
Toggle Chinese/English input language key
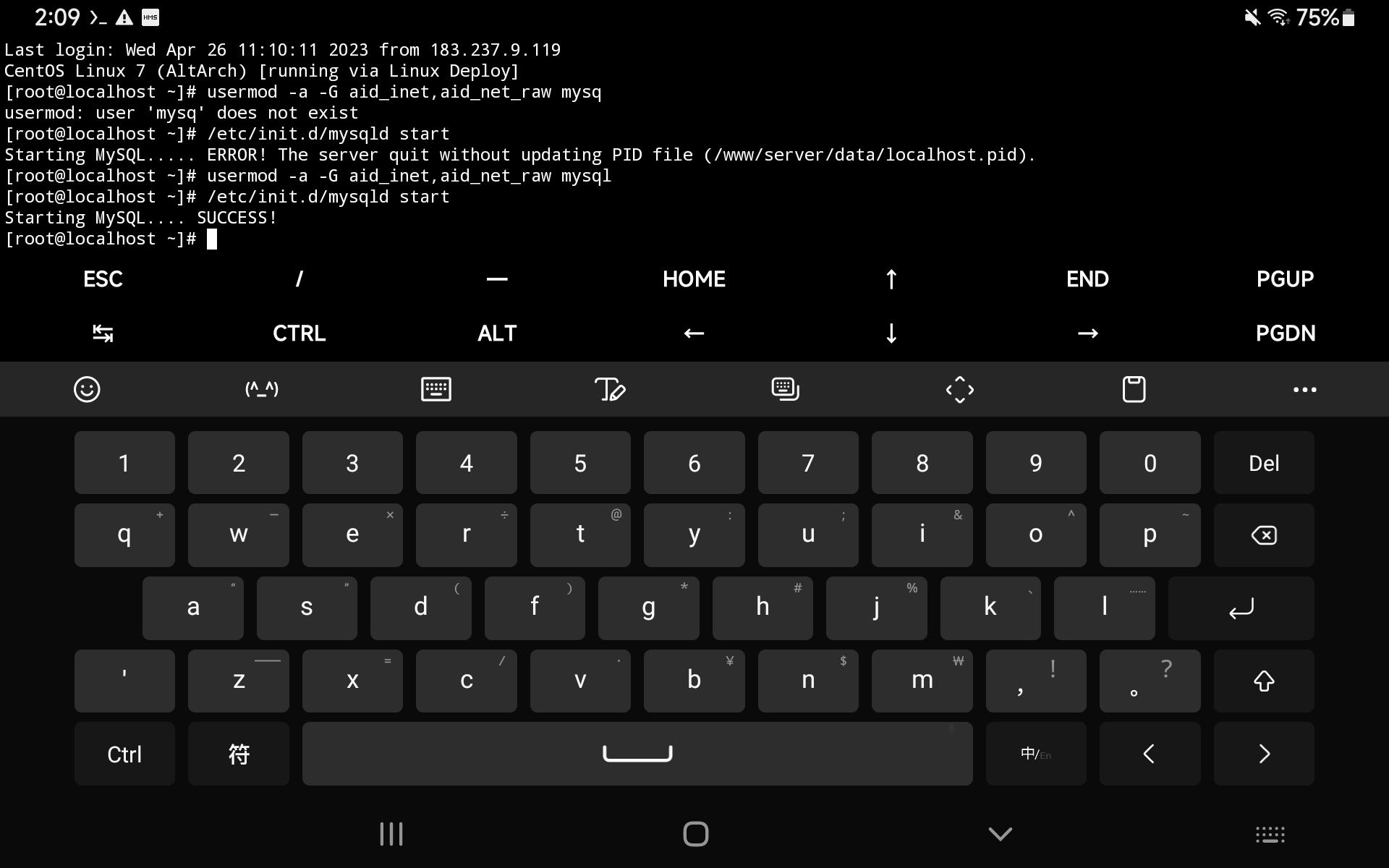[1036, 754]
